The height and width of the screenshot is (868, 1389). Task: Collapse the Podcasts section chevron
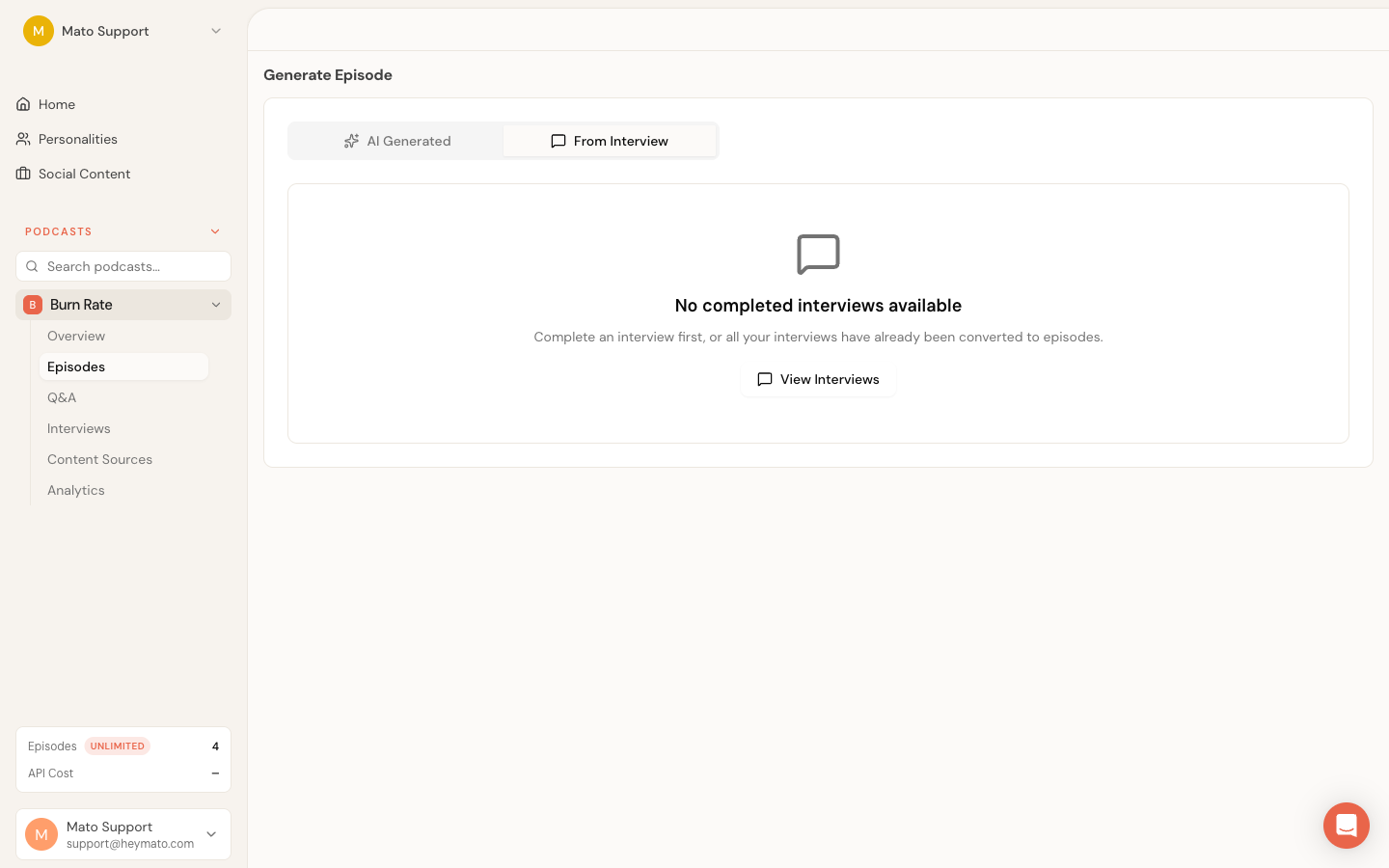[215, 231]
